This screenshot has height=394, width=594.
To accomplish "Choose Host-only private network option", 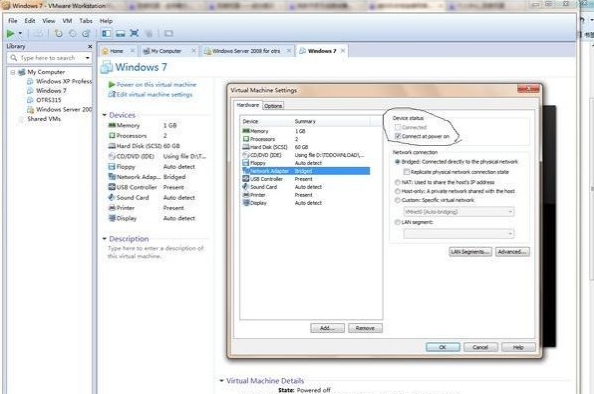I will [x=397, y=191].
